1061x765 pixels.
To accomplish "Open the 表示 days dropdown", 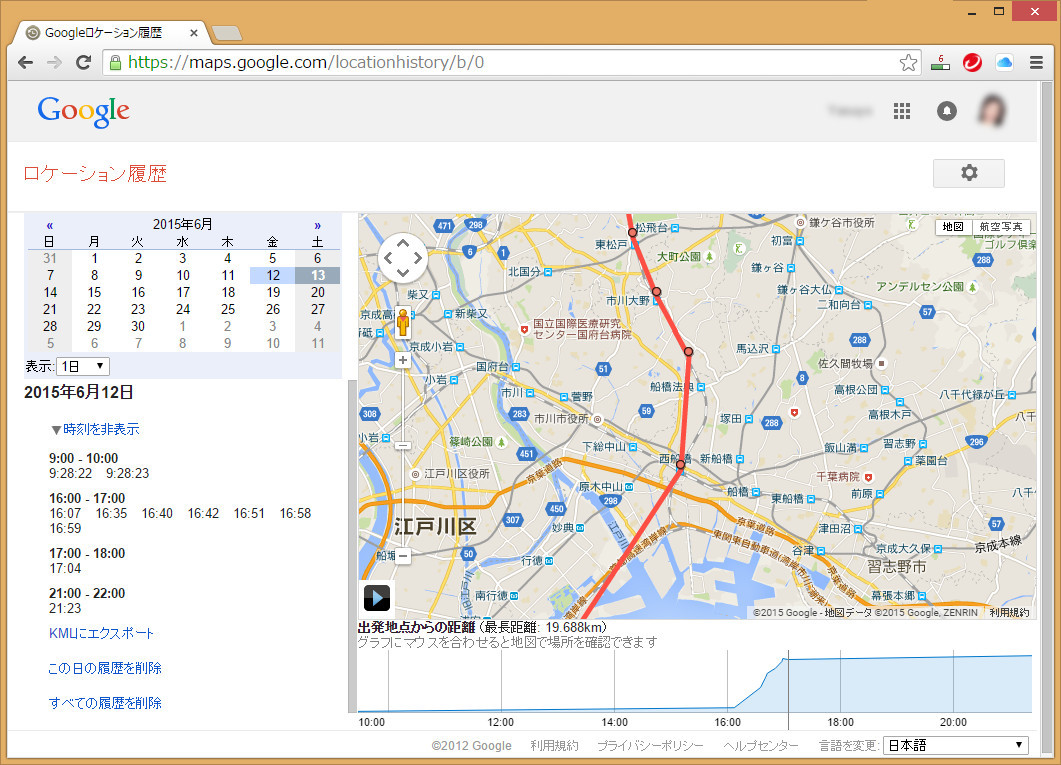I will point(83,367).
